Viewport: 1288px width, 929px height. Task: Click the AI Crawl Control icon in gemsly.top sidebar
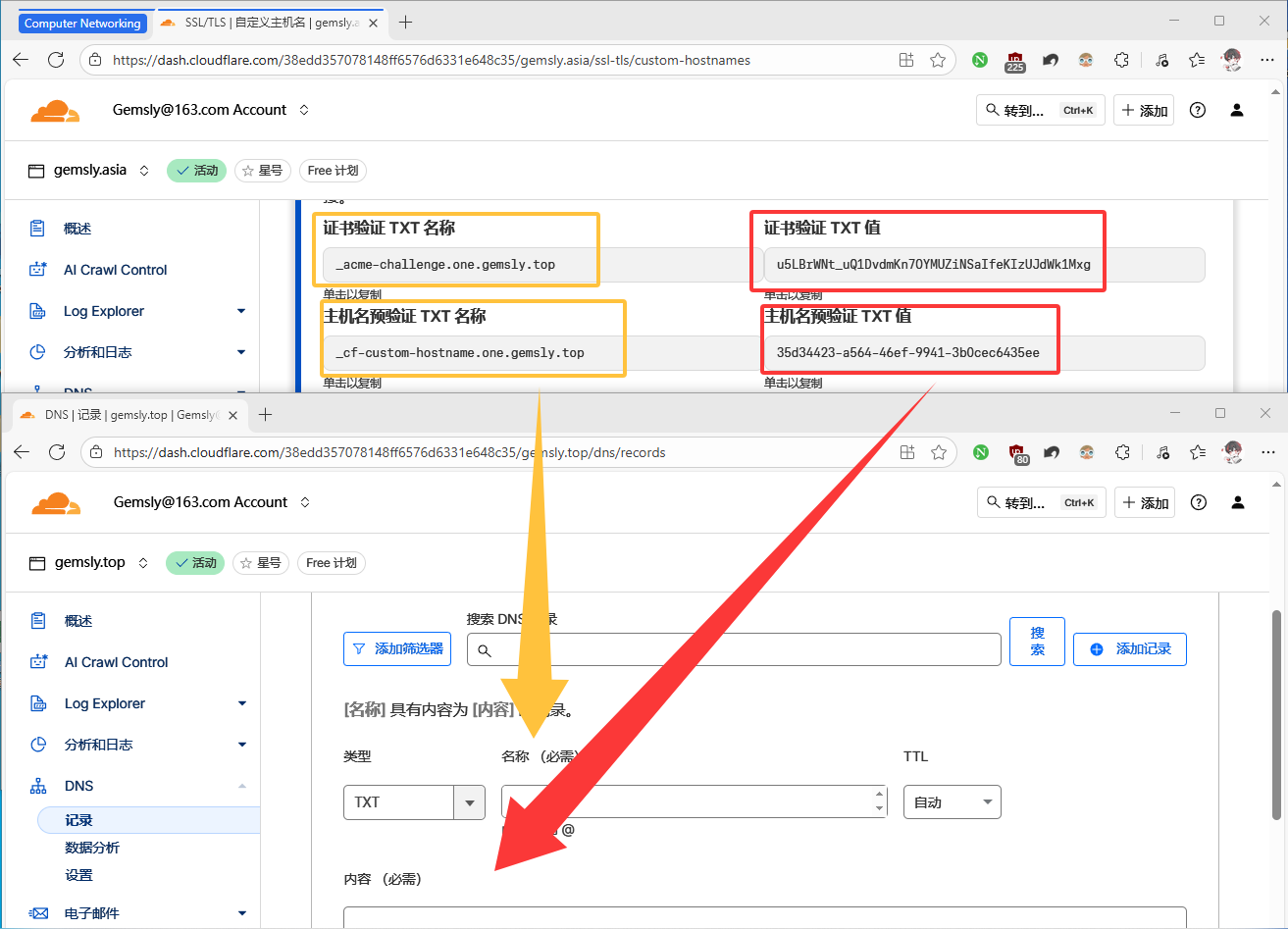[x=38, y=662]
